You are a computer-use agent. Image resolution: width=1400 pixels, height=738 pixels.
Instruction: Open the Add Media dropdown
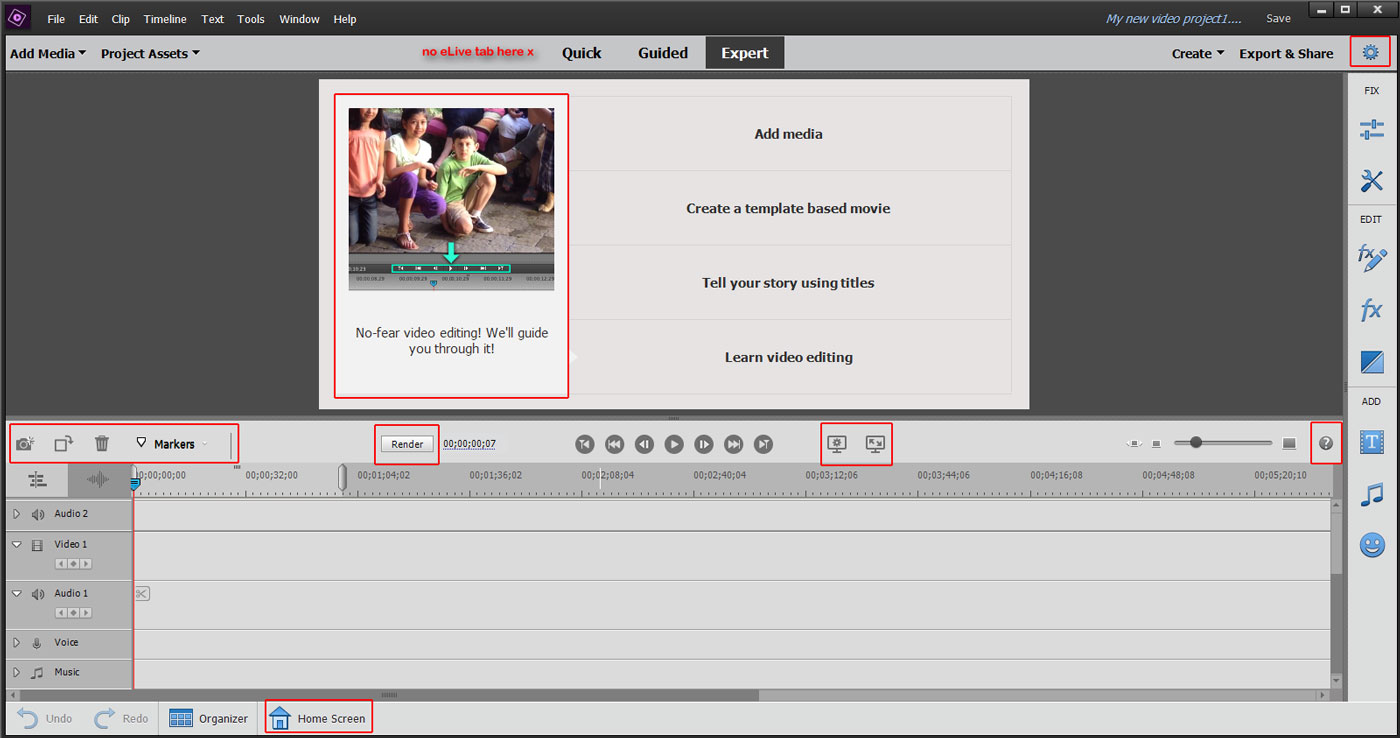tap(48, 54)
